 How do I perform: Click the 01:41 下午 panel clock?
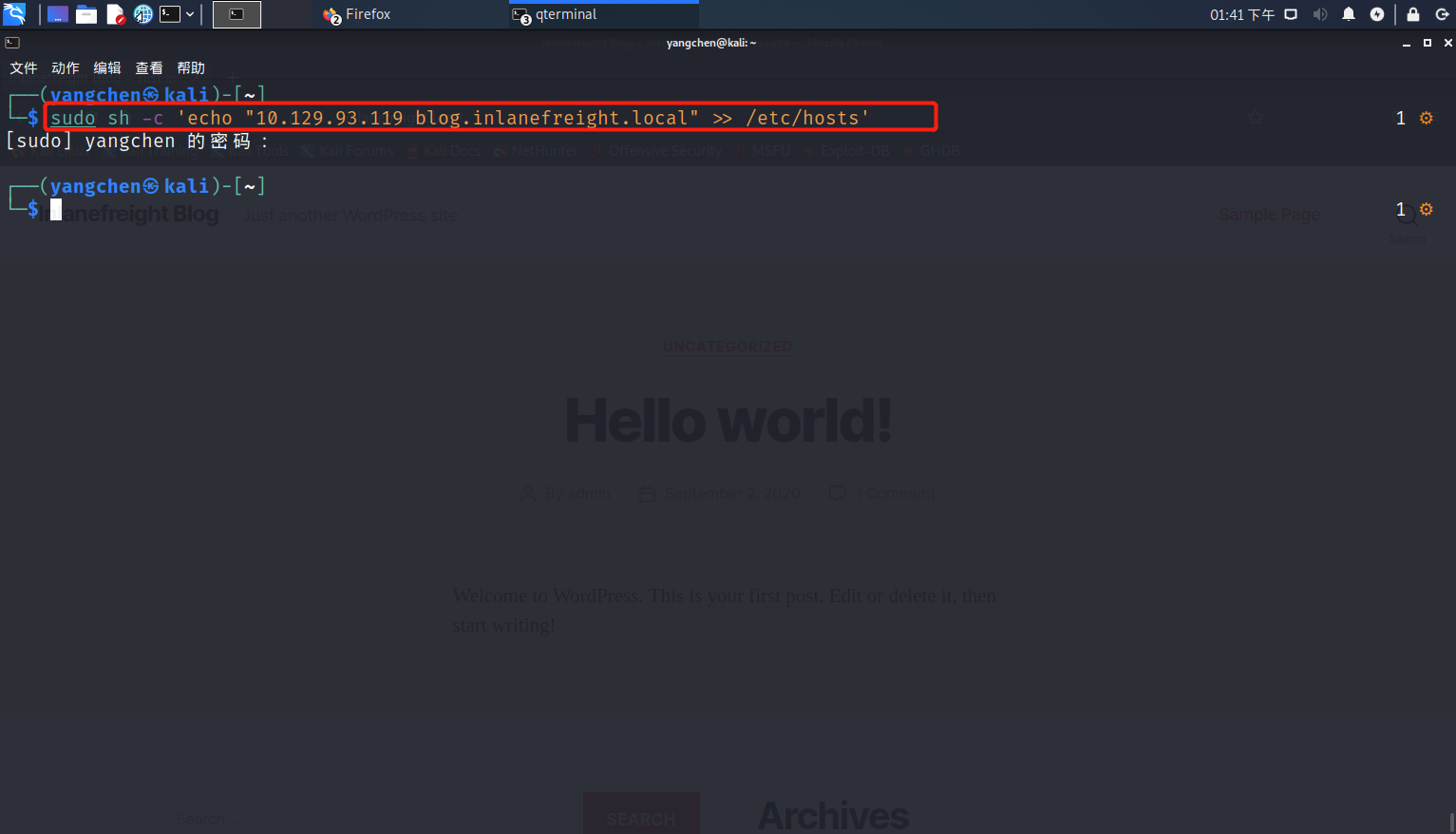pyautogui.click(x=1242, y=14)
